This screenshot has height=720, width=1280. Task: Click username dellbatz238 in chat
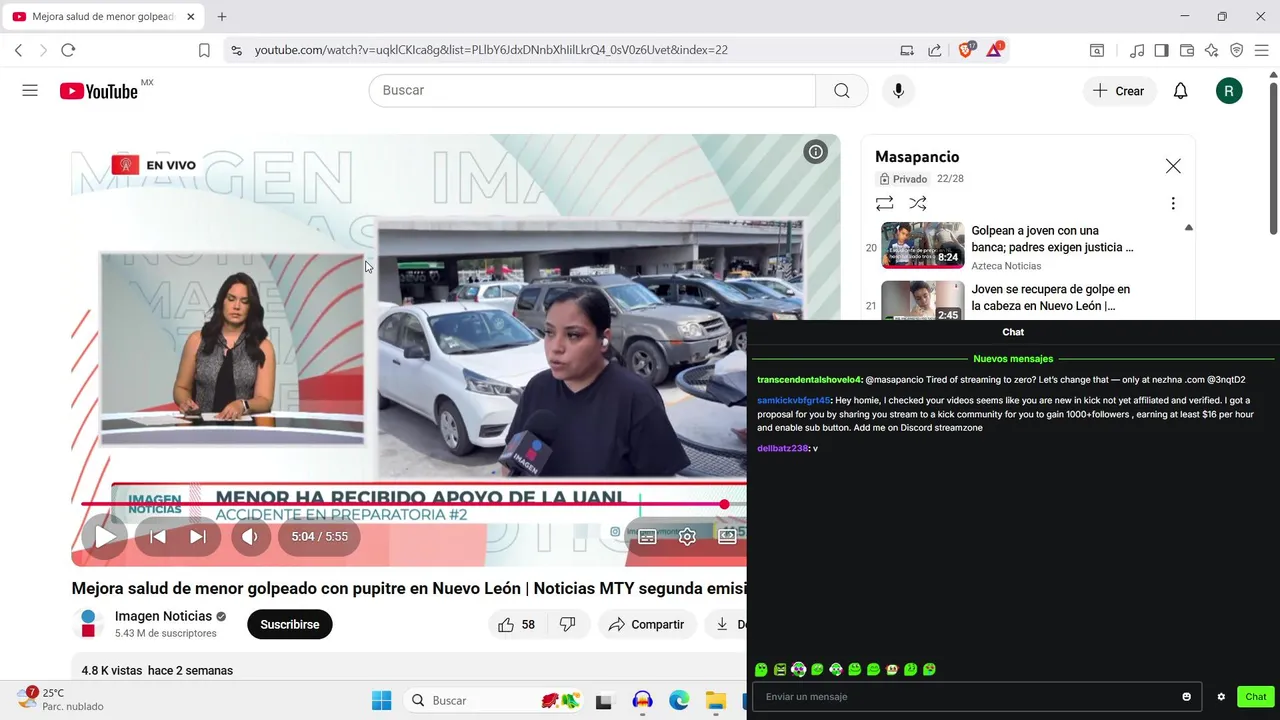point(783,449)
